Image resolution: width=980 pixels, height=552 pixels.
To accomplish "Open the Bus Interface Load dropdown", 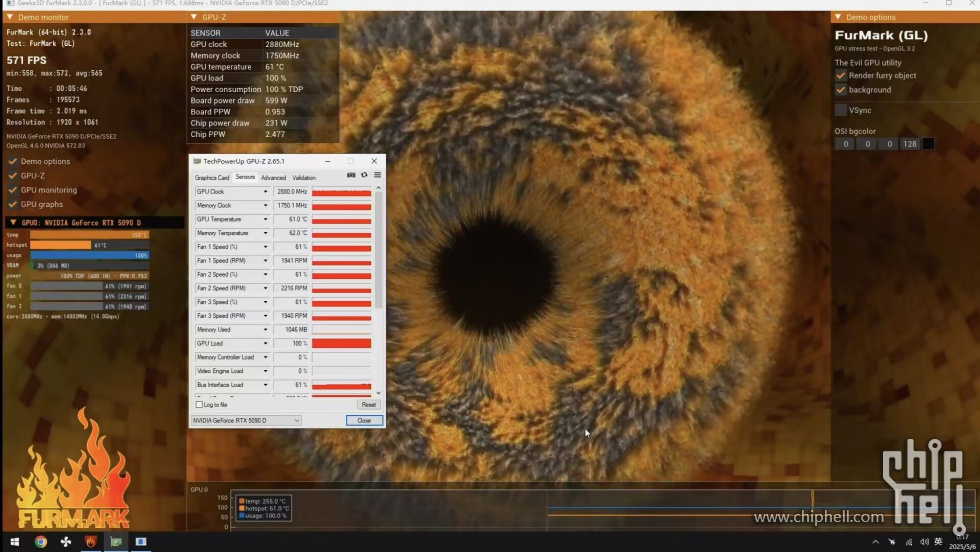I will [265, 385].
